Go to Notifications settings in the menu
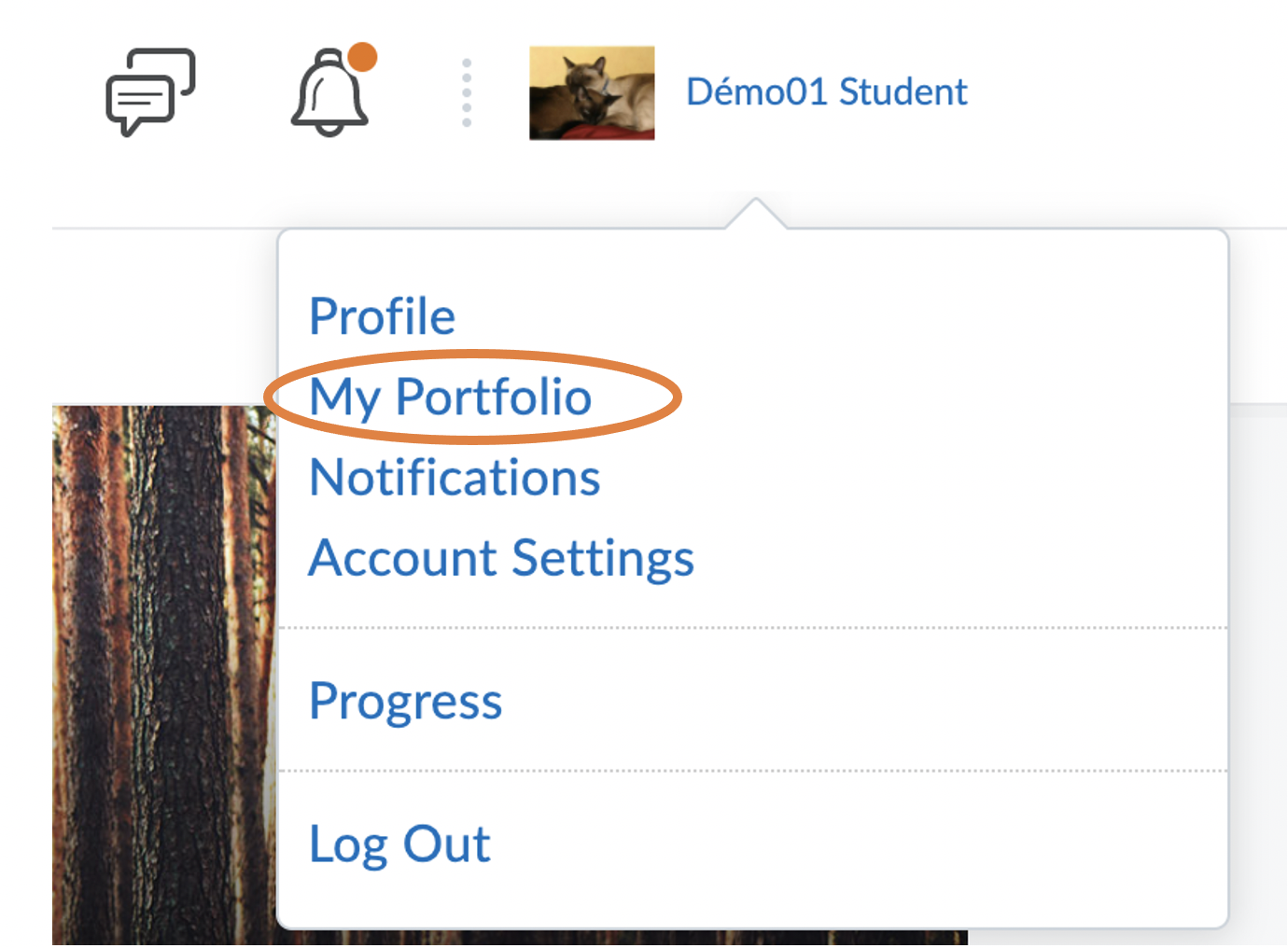This screenshot has height=948, width=1288. pos(455,478)
